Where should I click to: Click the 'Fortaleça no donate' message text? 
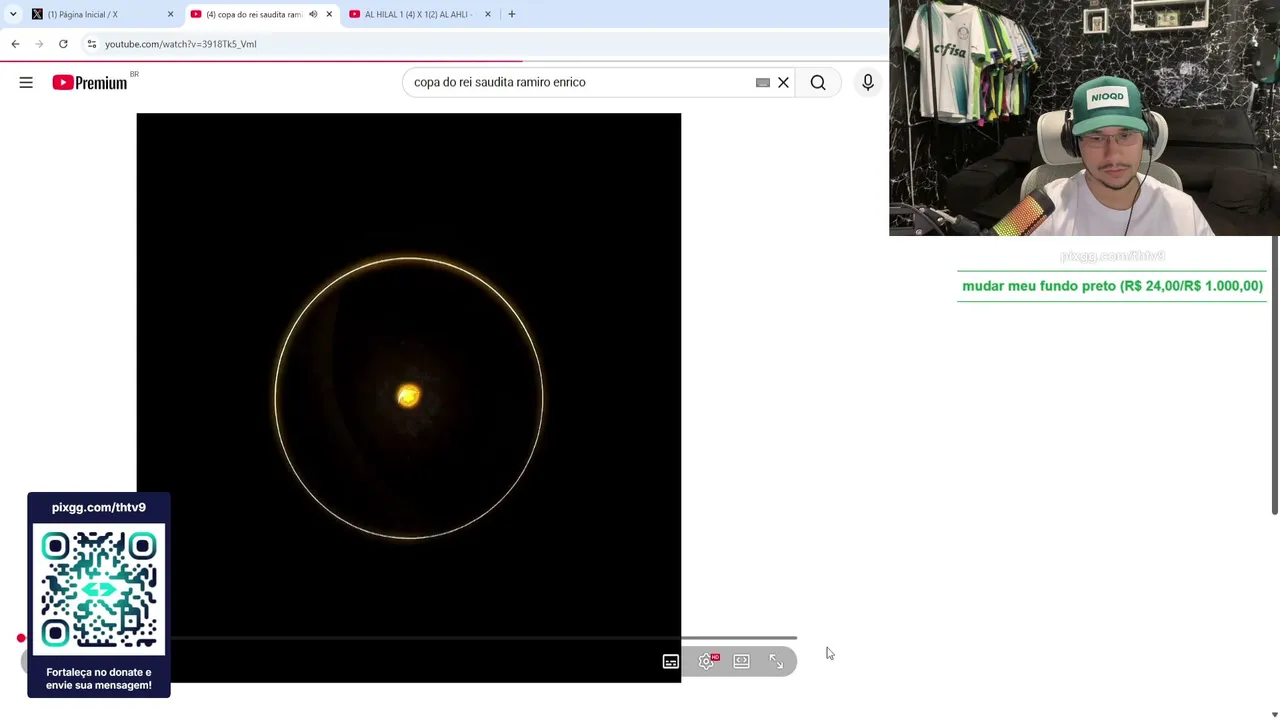99,679
